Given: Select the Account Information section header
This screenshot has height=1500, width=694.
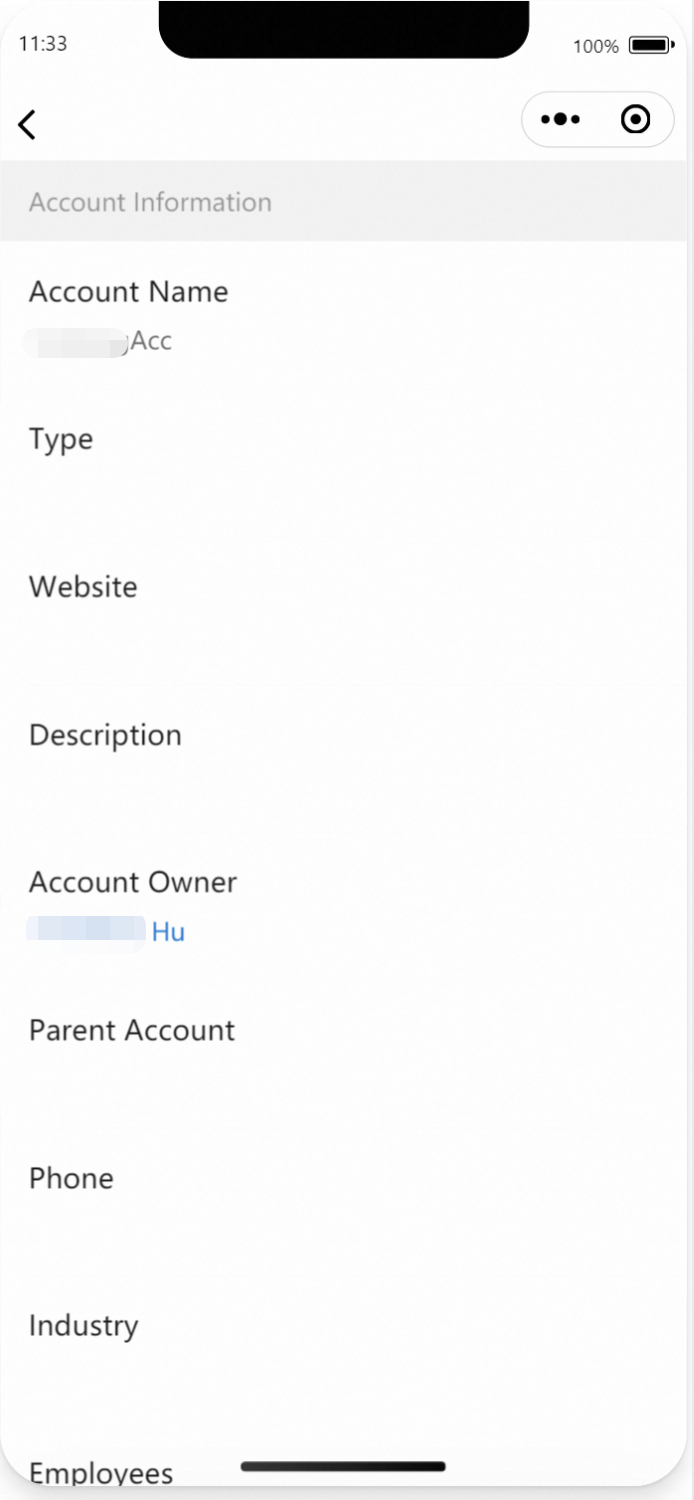Looking at the screenshot, I should tap(347, 201).
